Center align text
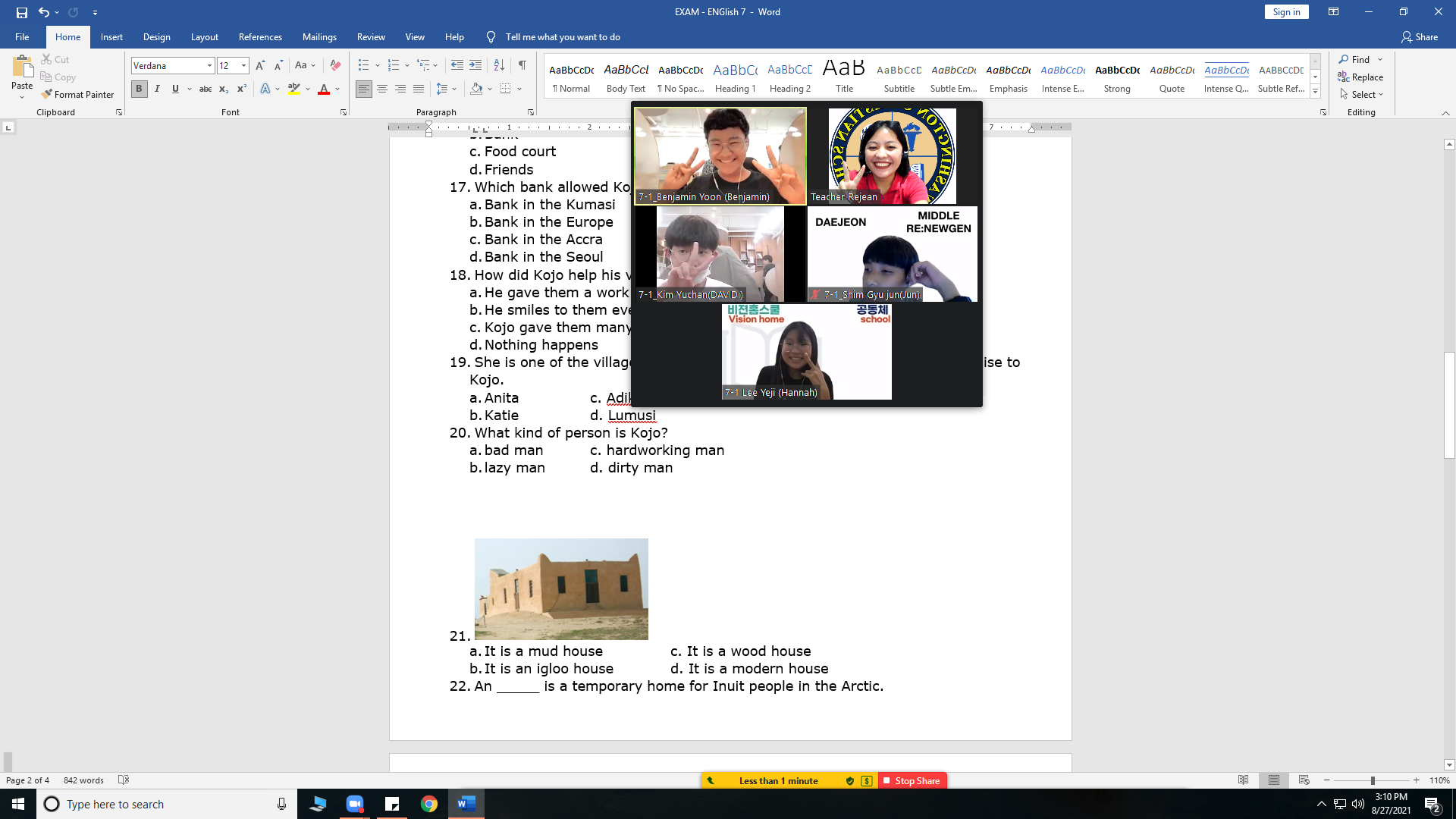Screen dimensions: 1456x819 coord(382,89)
